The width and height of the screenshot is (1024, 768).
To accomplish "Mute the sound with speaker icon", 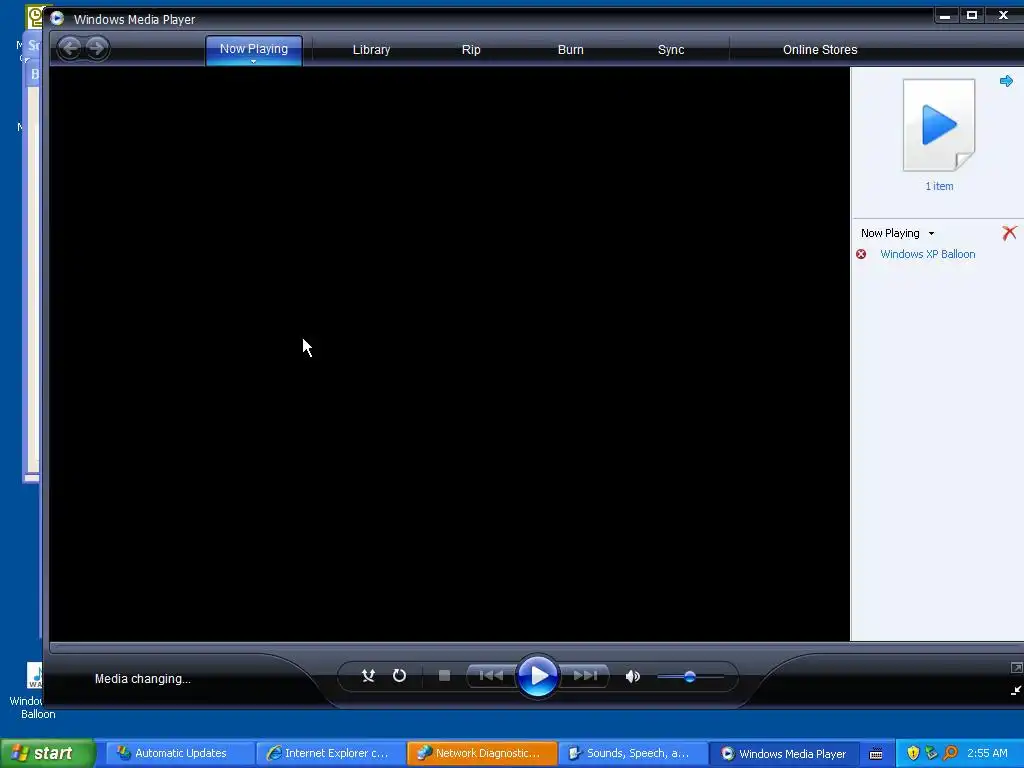I will [x=632, y=677].
